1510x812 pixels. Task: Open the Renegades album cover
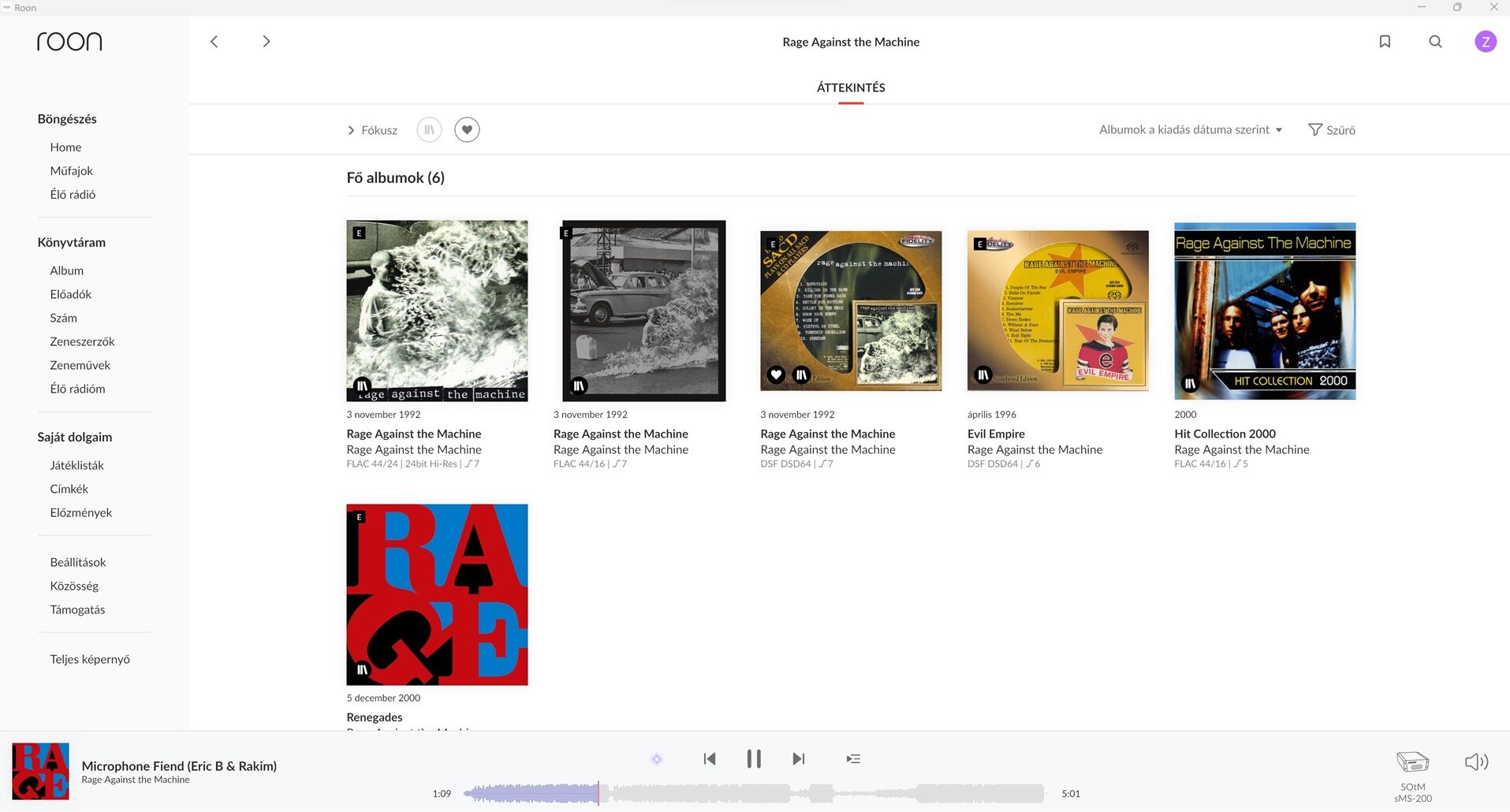click(437, 594)
